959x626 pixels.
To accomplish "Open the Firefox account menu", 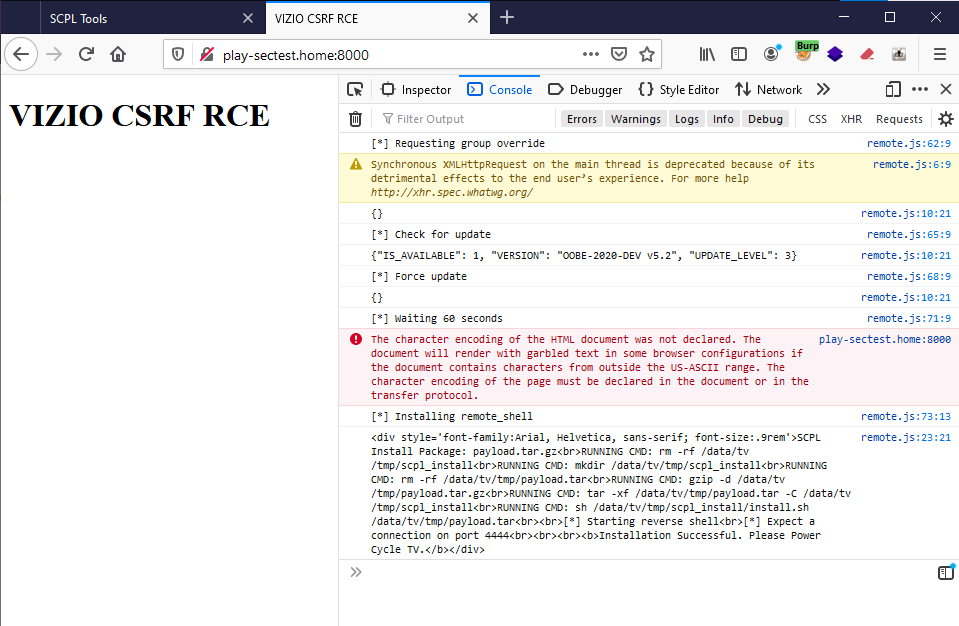I will 772,54.
